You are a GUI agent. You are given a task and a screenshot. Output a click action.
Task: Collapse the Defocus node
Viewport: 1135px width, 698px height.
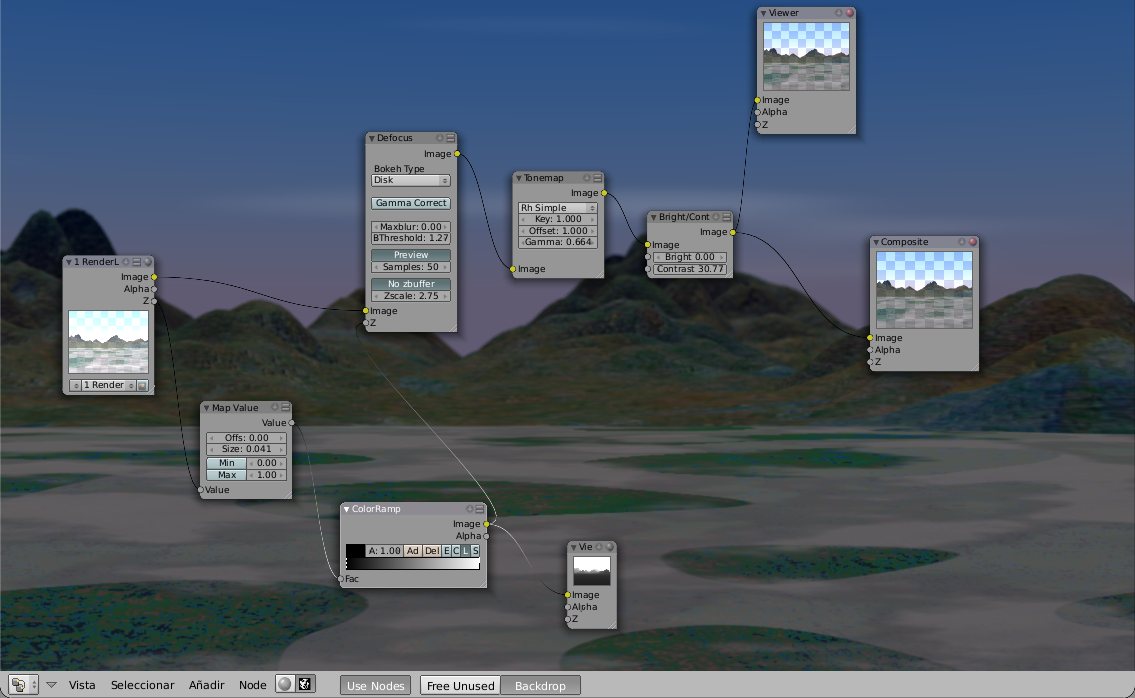point(371,138)
